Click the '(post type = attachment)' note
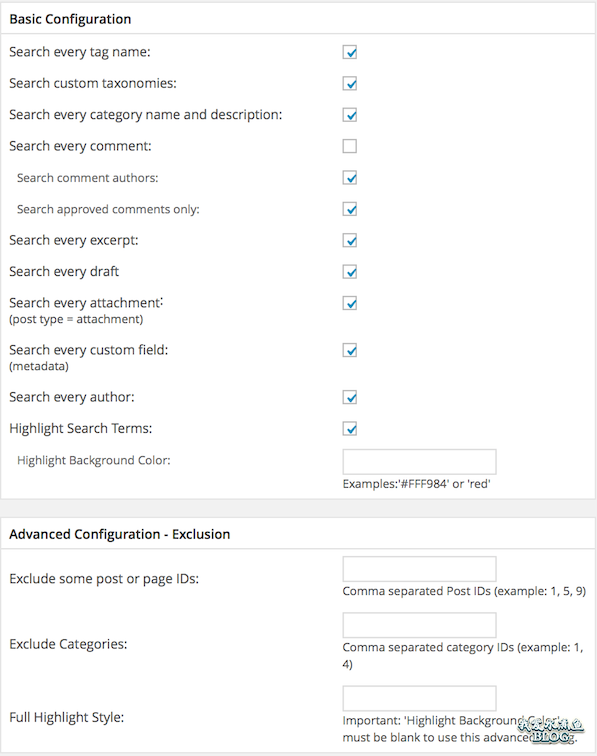 [x=76, y=319]
